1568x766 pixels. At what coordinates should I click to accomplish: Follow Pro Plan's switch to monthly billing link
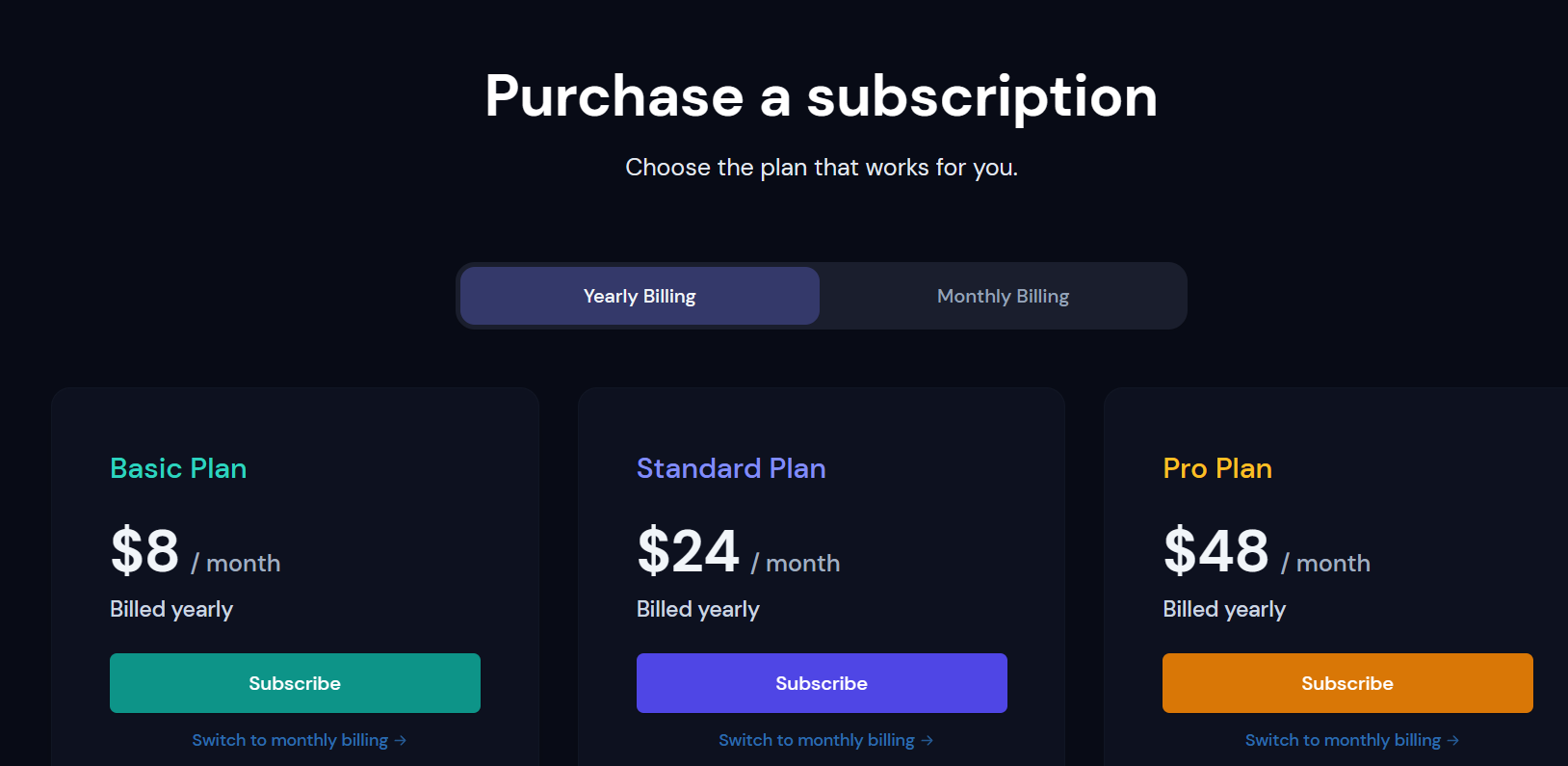1343,740
